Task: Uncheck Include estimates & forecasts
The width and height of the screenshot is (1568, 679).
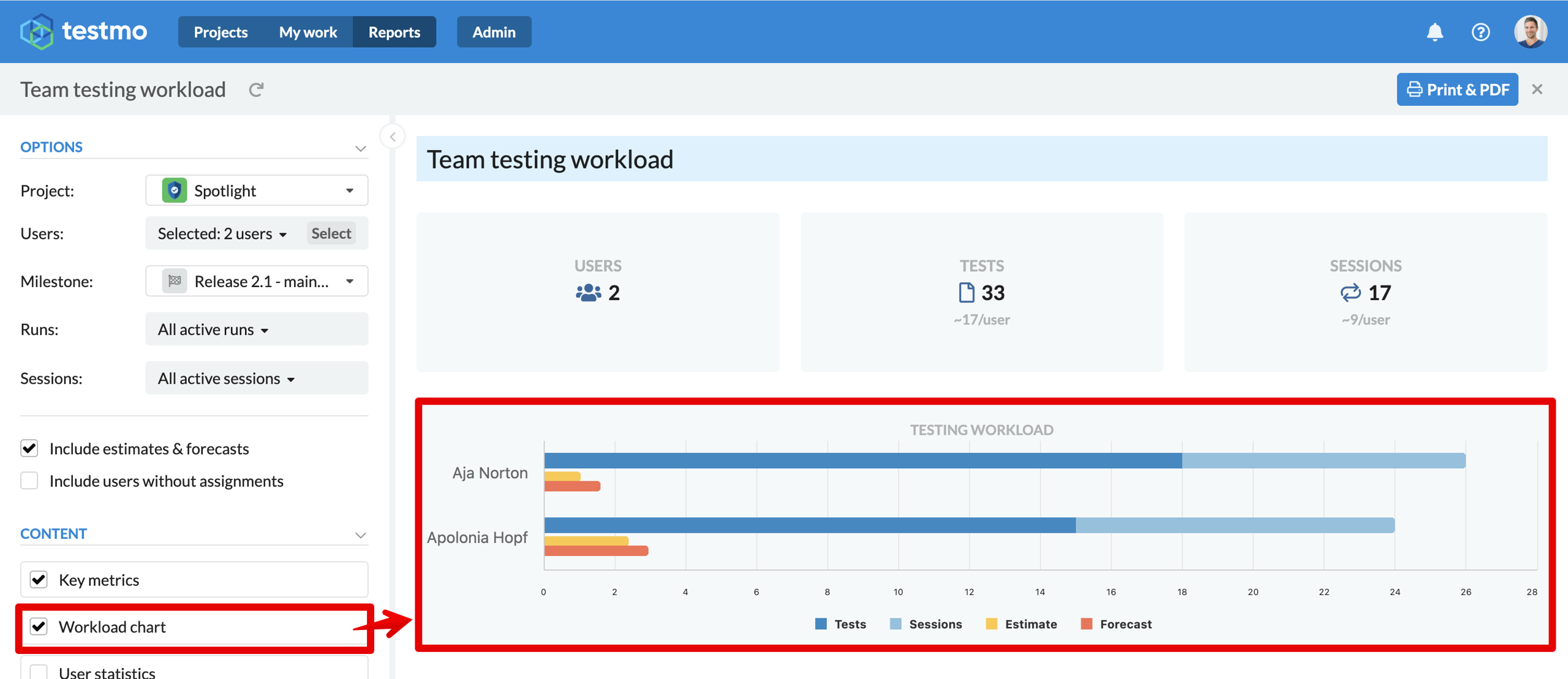Action: [x=29, y=448]
